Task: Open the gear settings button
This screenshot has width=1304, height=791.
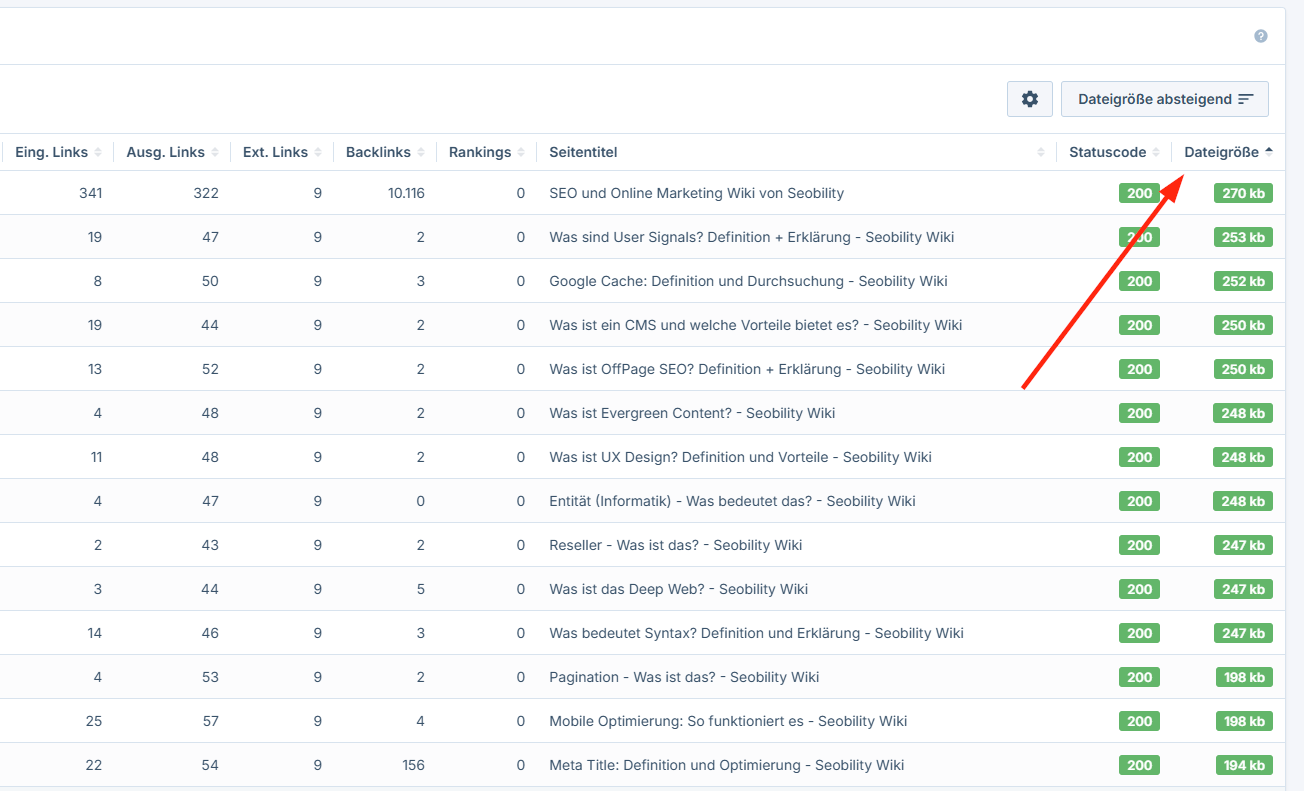Action: pos(1029,99)
